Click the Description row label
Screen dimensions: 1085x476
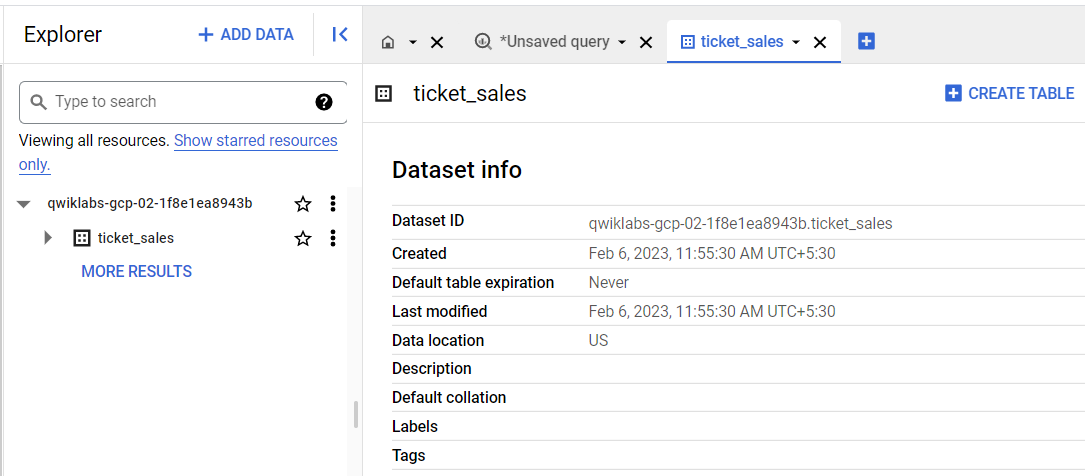click(x=432, y=369)
